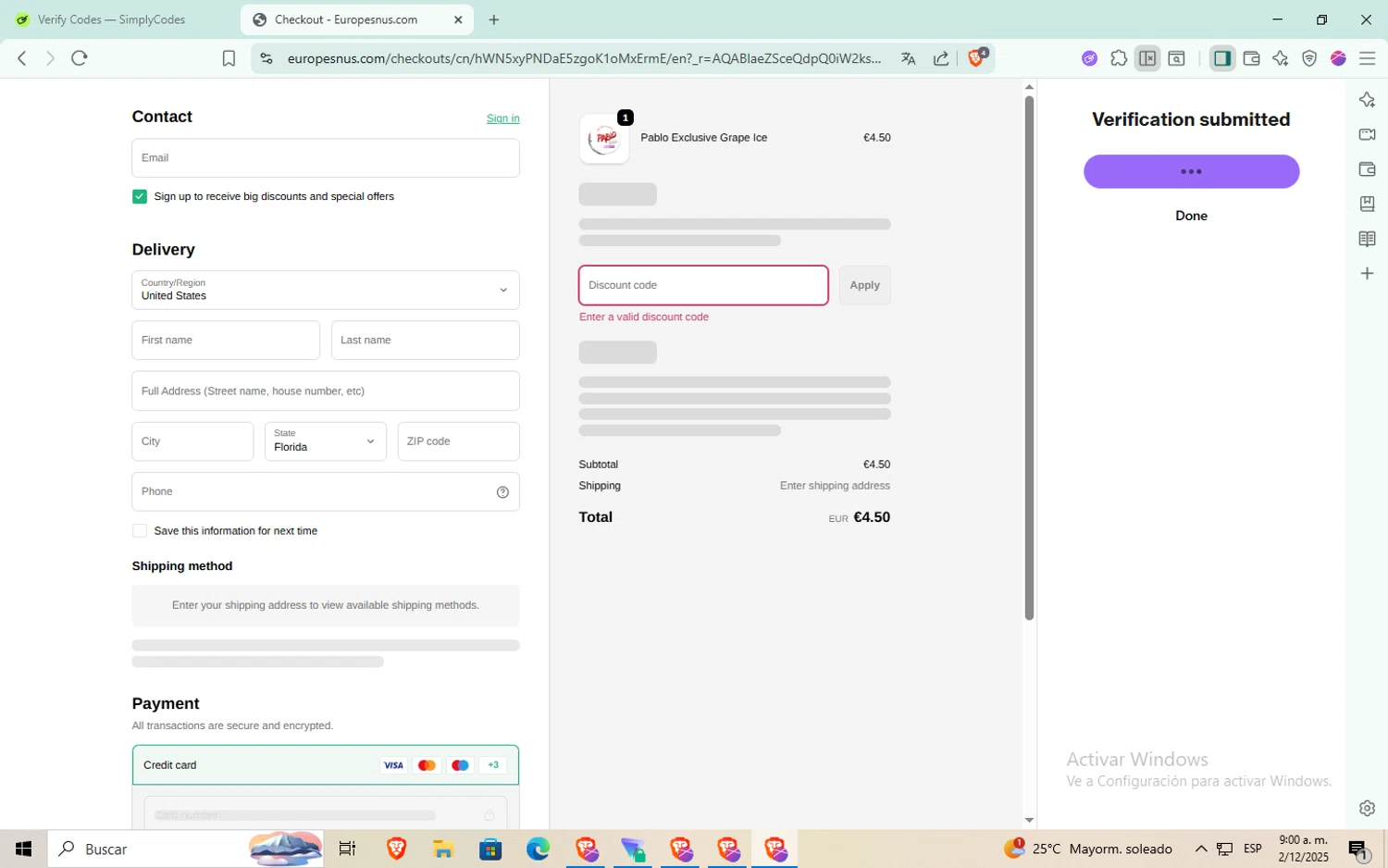
Task: Open the Windows Start menu
Action: pos(23,849)
